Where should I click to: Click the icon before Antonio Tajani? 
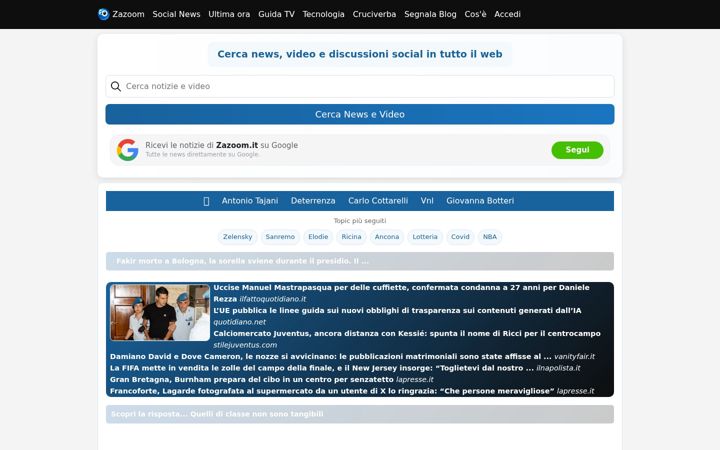[x=206, y=201]
